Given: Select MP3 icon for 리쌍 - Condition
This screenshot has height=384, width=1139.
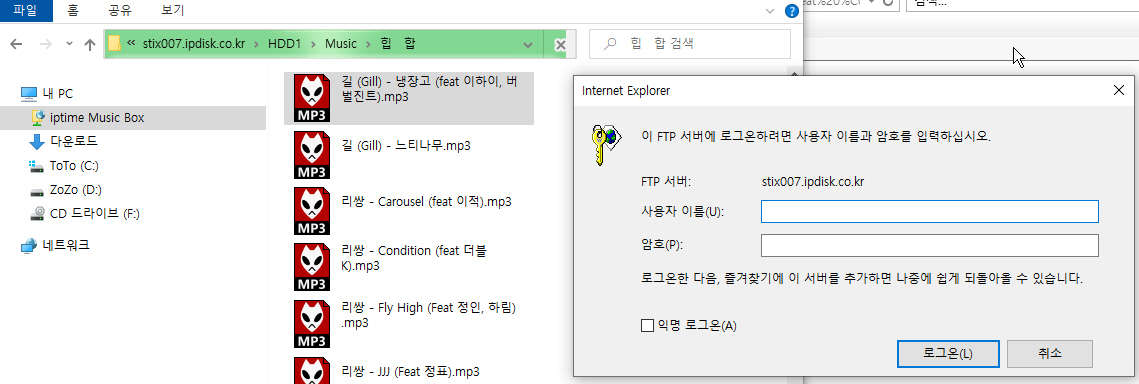Looking at the screenshot, I should [x=313, y=266].
